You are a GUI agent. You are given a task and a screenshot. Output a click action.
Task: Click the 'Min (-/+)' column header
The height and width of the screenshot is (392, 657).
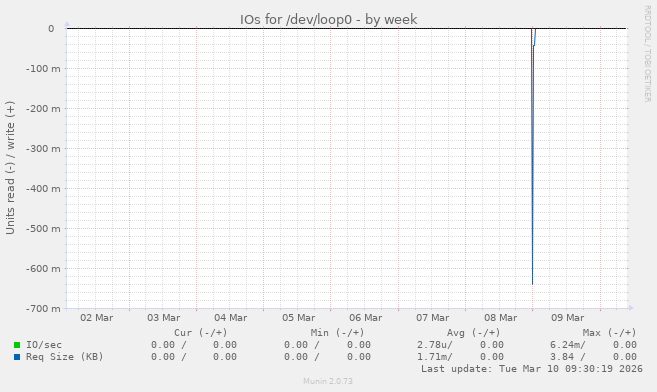[337, 333]
